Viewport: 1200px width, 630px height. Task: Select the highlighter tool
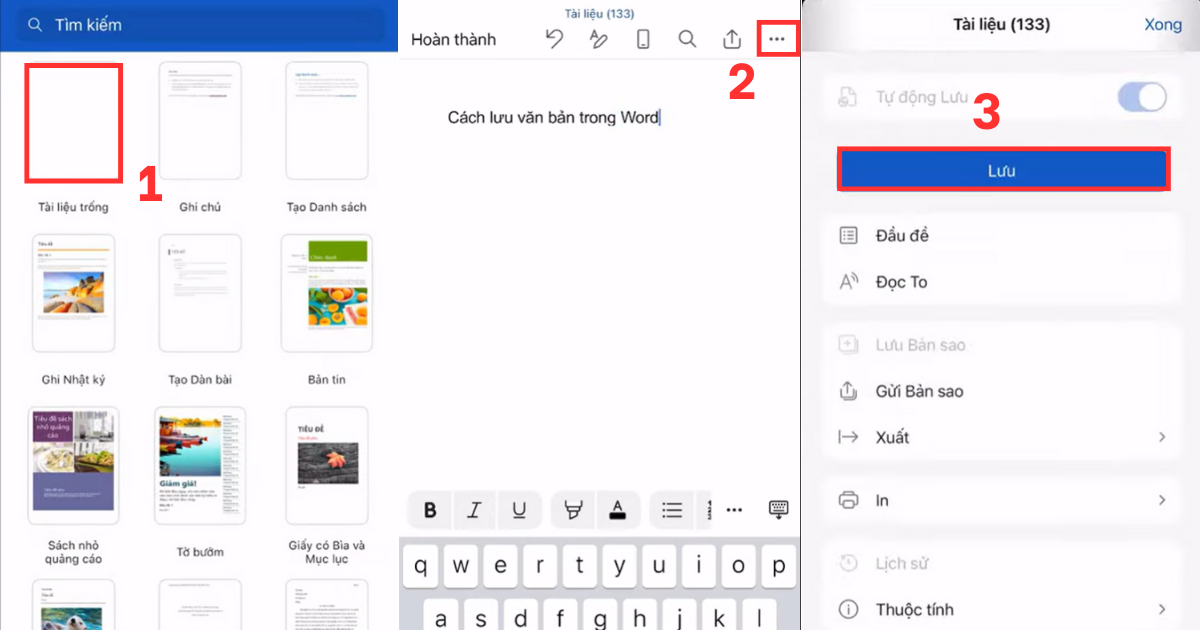pyautogui.click(x=572, y=510)
